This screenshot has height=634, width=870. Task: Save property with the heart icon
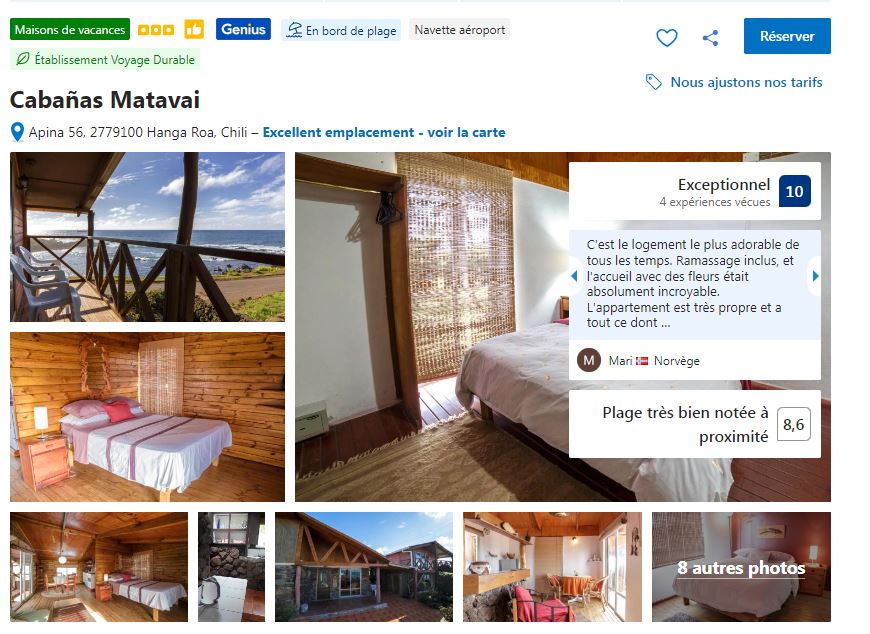click(x=666, y=38)
